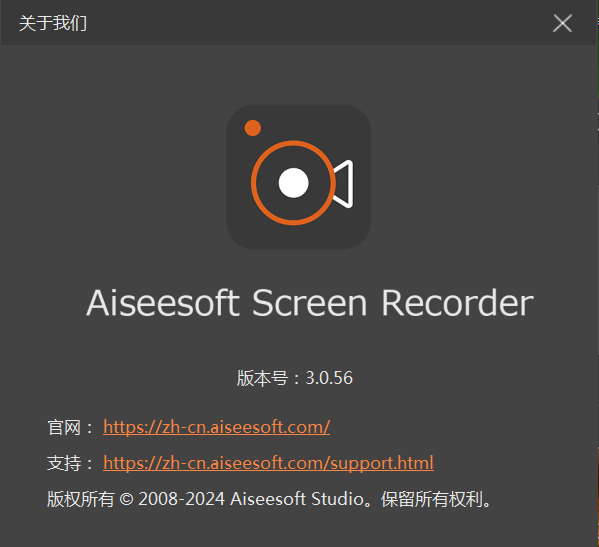599x547 pixels.
Task: Close the 关于我们 dialog
Action: 562,23
